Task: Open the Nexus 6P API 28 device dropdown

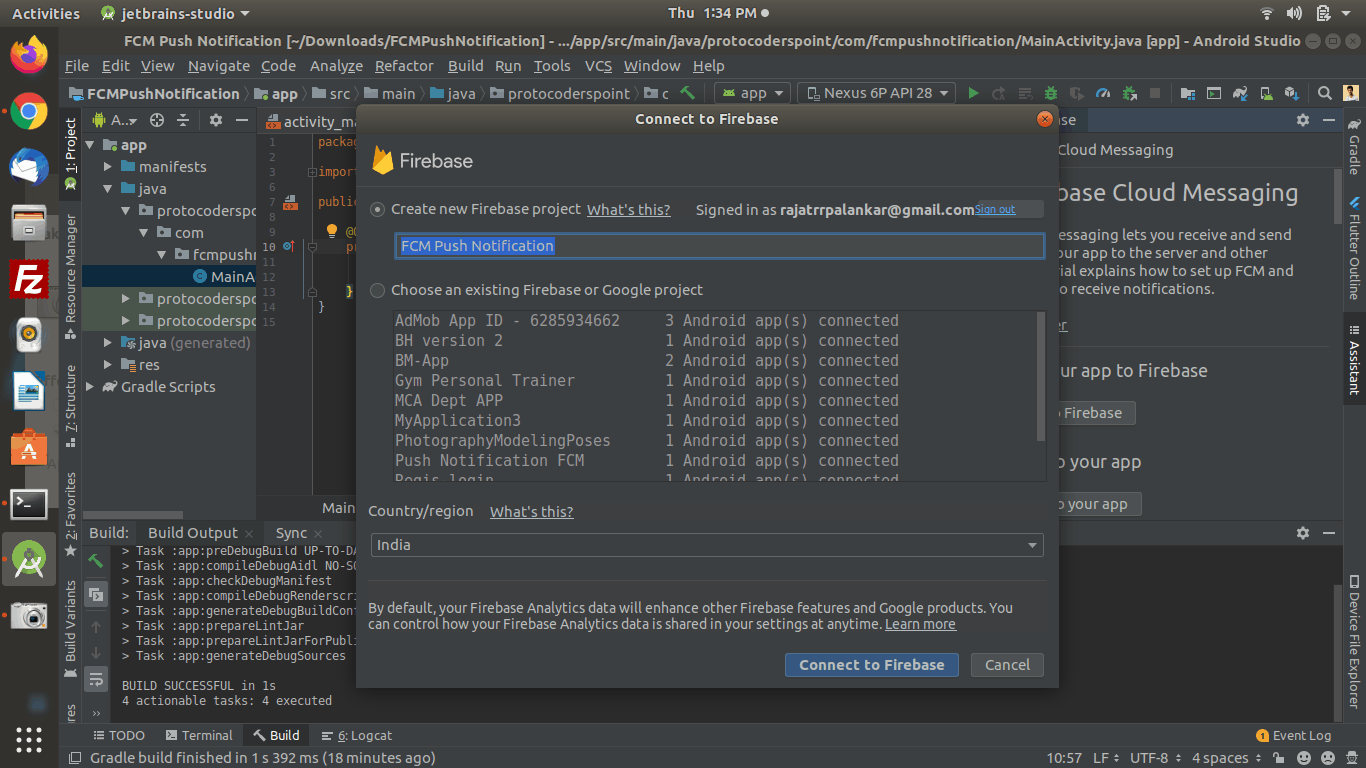Action: (875, 92)
